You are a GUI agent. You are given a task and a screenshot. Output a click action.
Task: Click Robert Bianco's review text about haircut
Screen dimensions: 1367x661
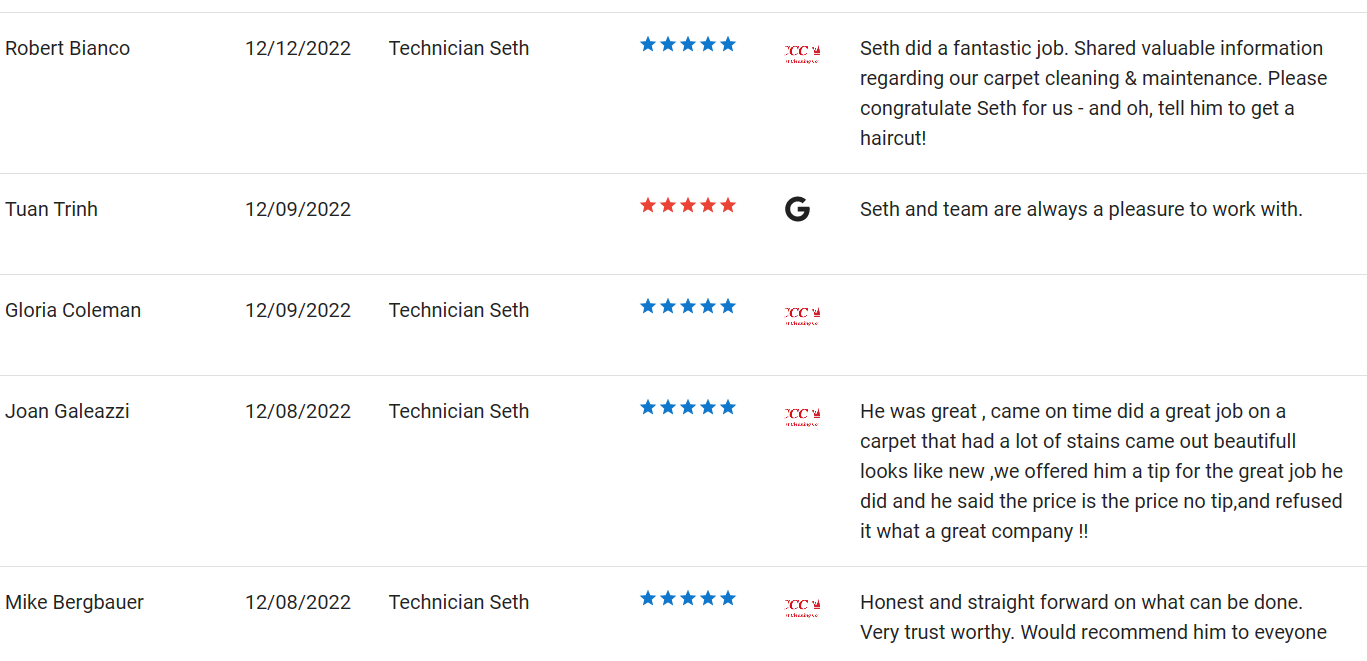pos(1093,93)
